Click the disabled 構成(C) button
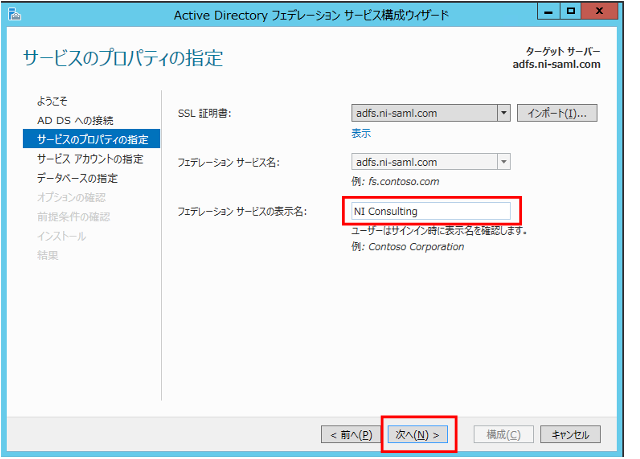The width and height of the screenshot is (640, 459). coord(503,435)
